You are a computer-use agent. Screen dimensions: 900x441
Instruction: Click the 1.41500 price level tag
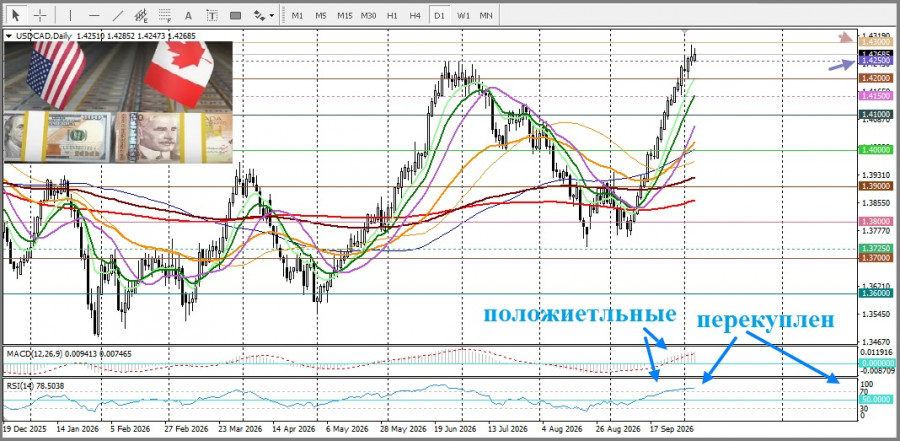[x=876, y=96]
